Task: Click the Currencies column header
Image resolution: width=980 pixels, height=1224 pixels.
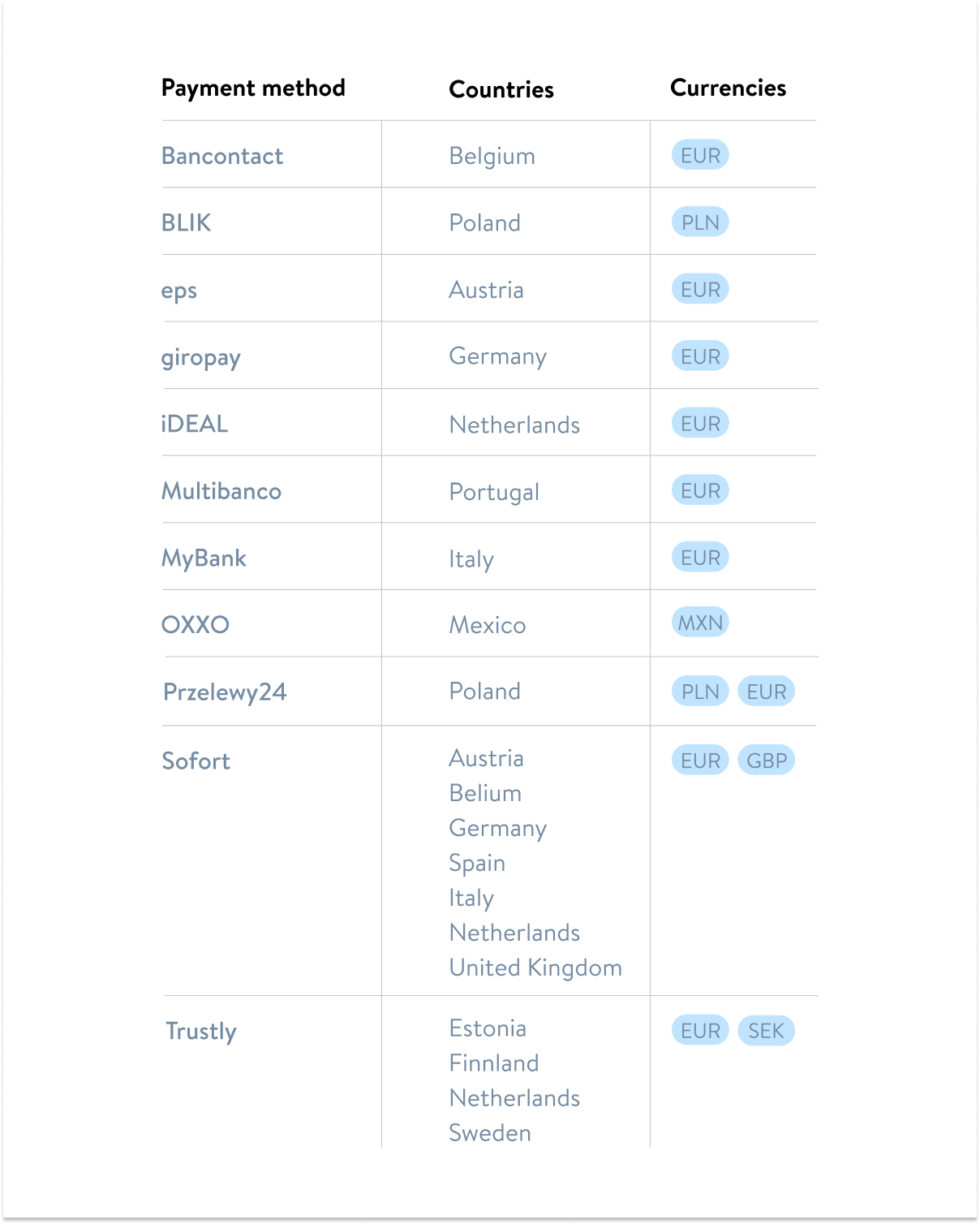Action: (x=728, y=88)
